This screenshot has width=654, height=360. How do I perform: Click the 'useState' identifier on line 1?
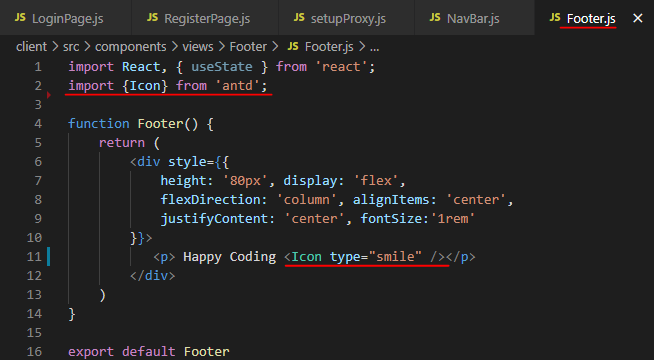point(222,67)
